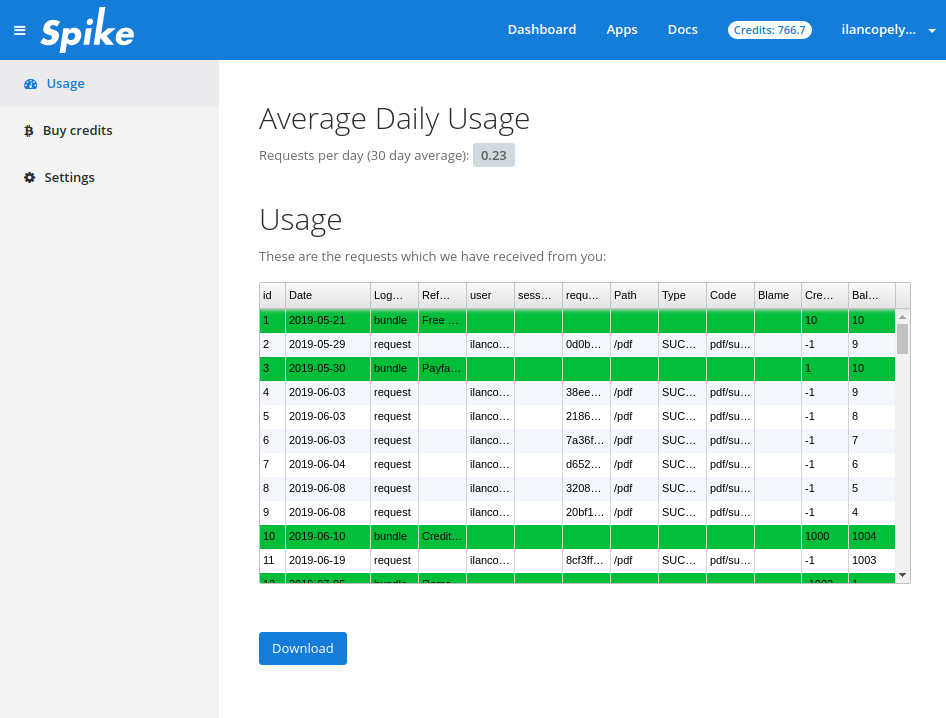The image size is (946, 718).
Task: Click the table scrollbar up arrow
Action: click(902, 317)
